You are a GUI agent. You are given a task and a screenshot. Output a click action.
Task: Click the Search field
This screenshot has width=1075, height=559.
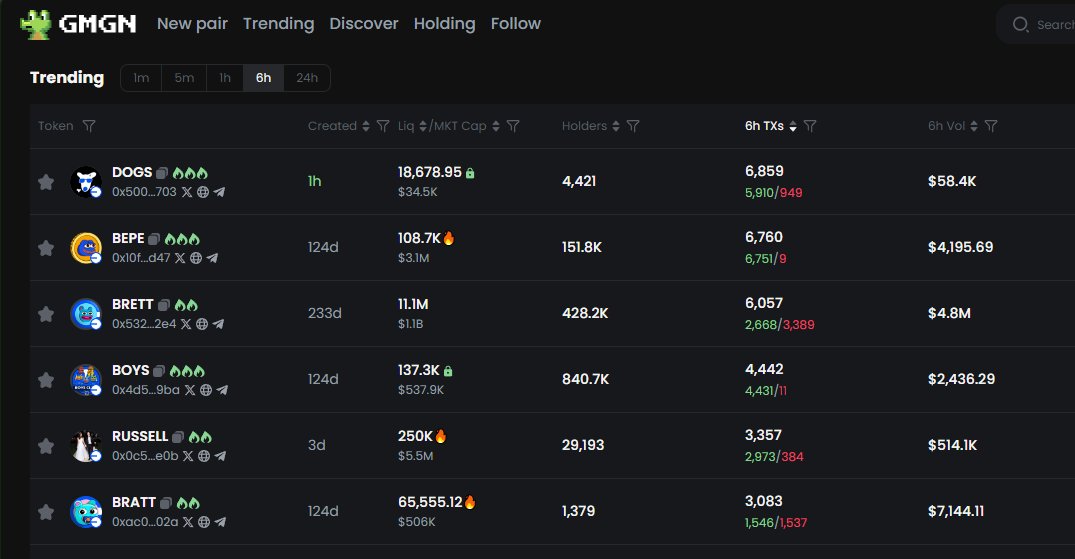[x=1037, y=25]
